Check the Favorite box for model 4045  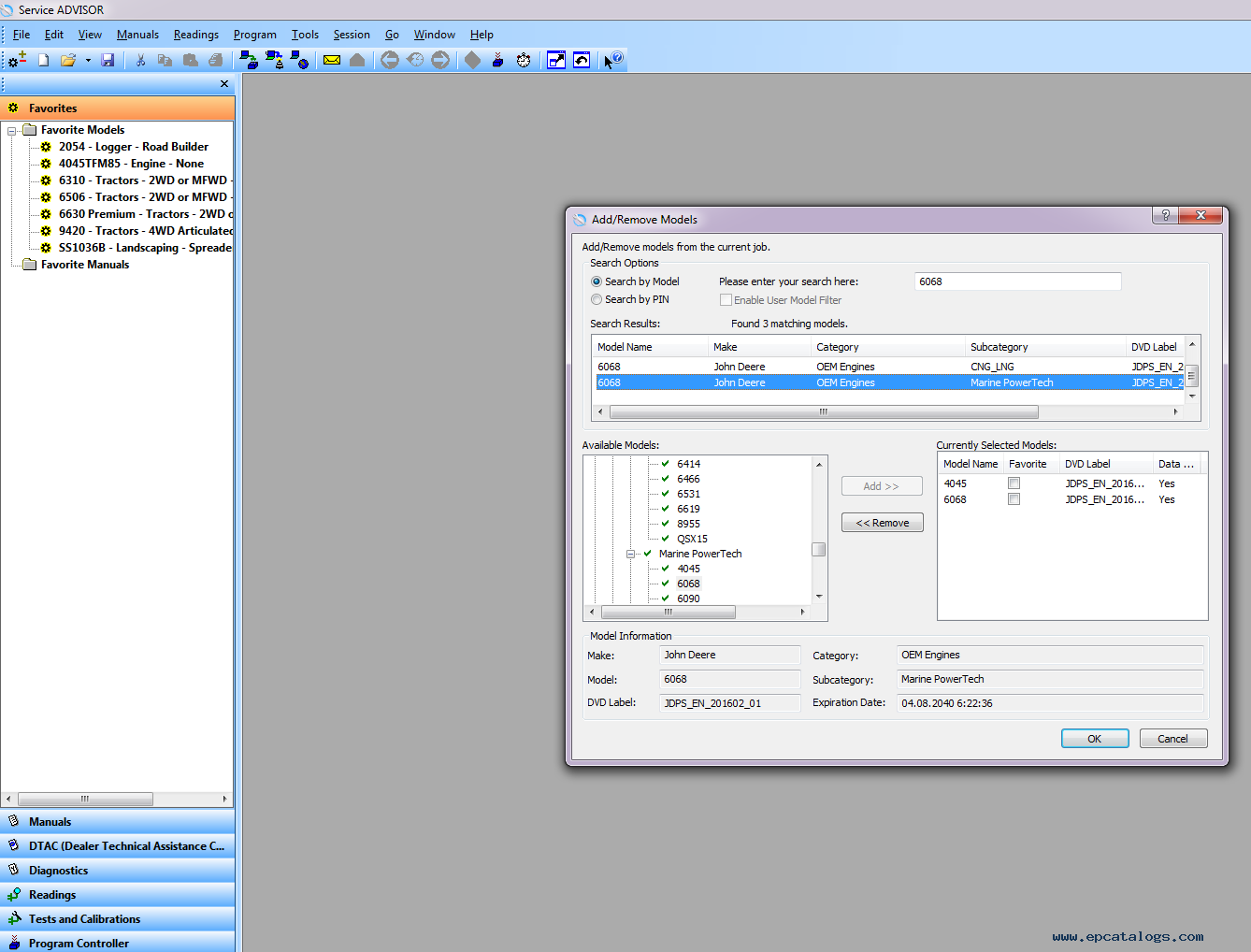[x=1014, y=483]
